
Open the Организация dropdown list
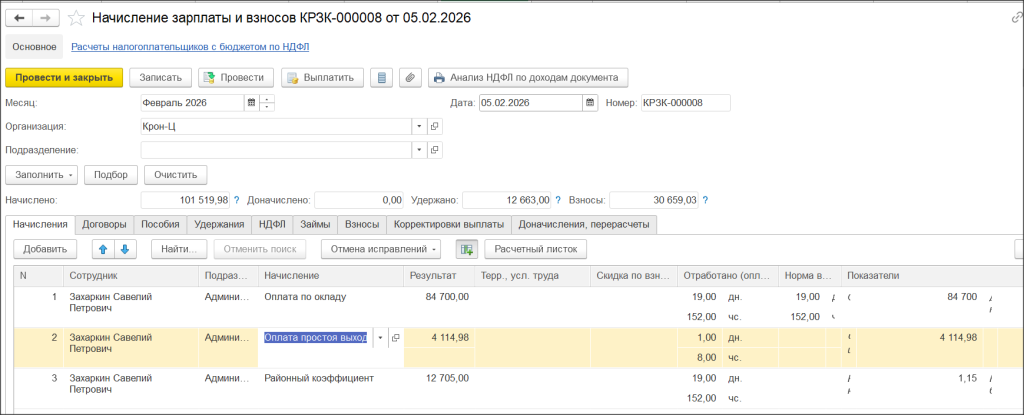tap(419, 127)
